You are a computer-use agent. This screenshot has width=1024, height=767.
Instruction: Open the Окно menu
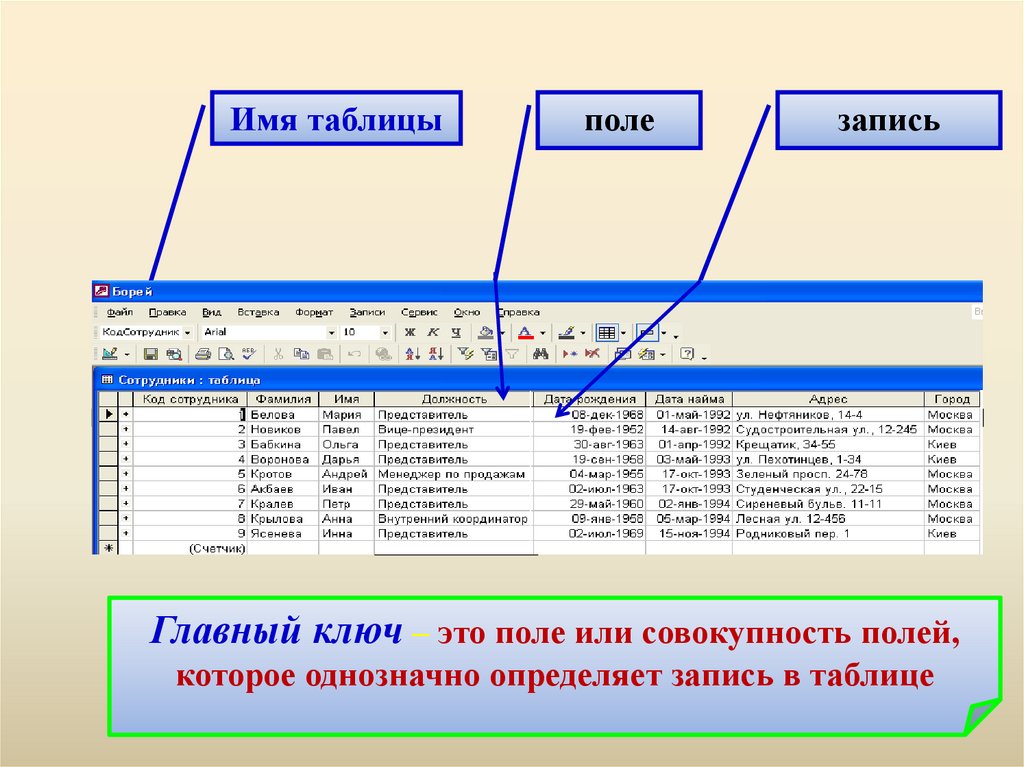(467, 312)
